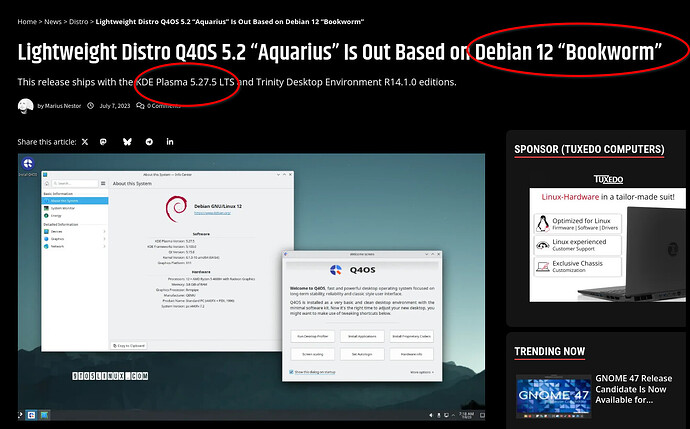Screen dimensions: 690x429
Task: Click Hardware info in Welcome screen
Action: [x=411, y=354]
